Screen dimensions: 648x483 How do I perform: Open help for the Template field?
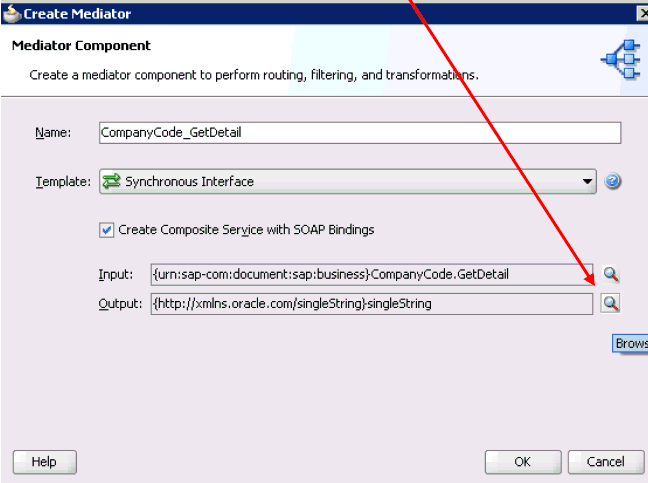click(x=614, y=182)
